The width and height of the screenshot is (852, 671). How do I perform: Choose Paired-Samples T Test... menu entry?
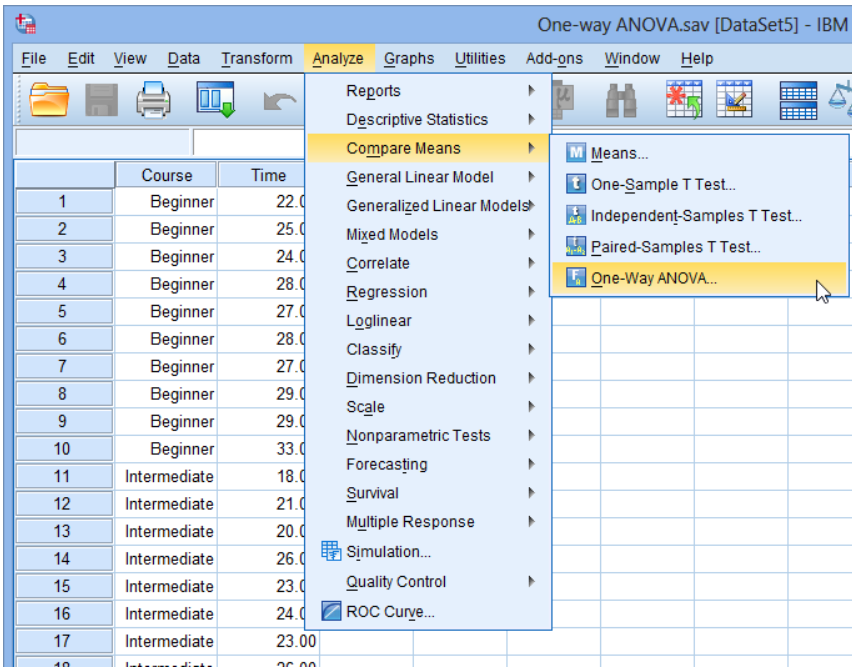coord(699,247)
